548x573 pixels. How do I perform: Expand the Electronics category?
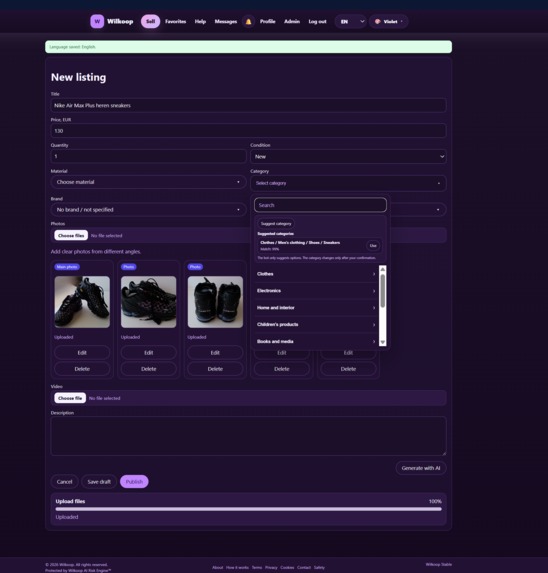(x=316, y=291)
